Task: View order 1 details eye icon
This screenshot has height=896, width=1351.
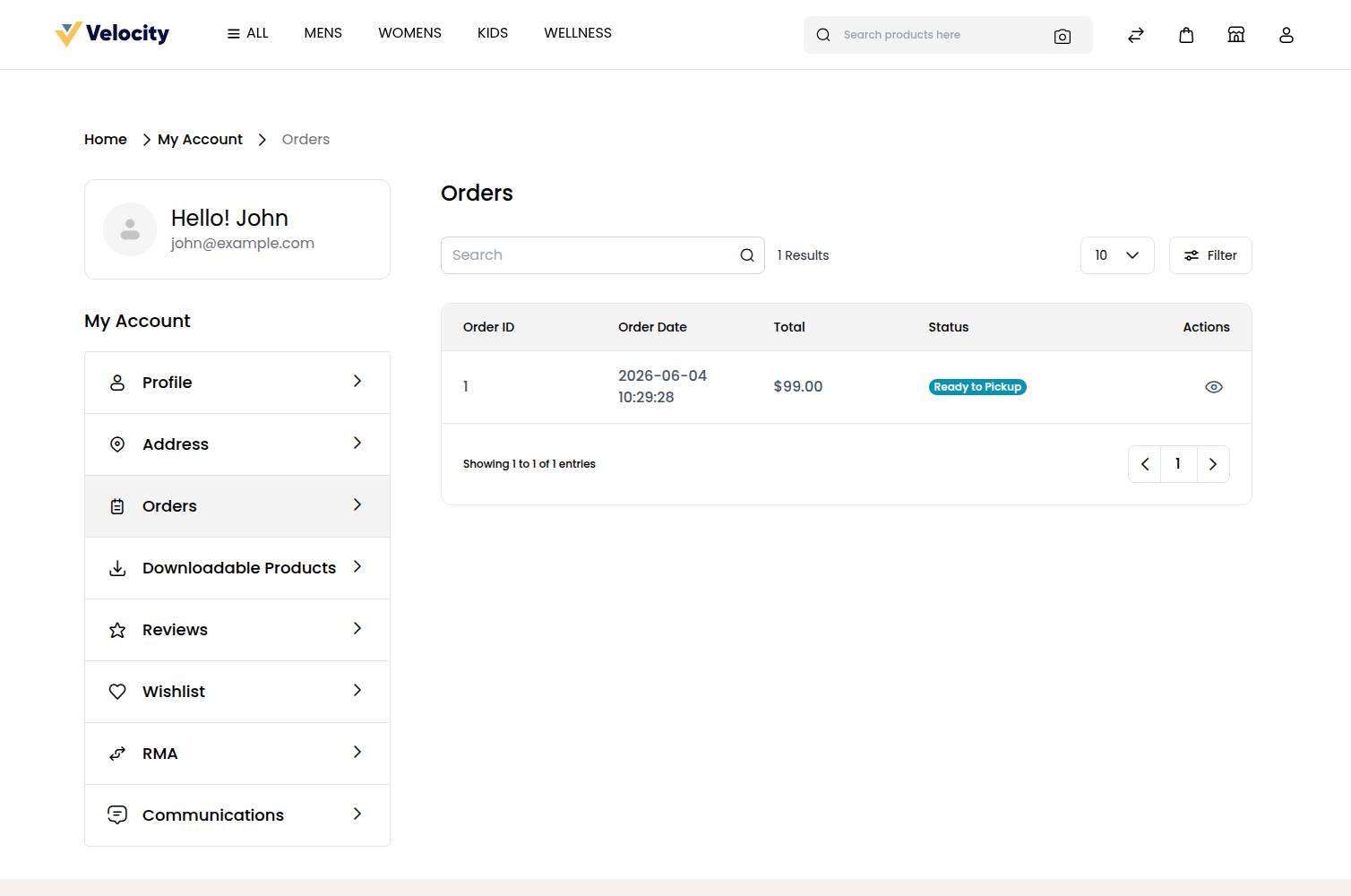Action: 1214,387
